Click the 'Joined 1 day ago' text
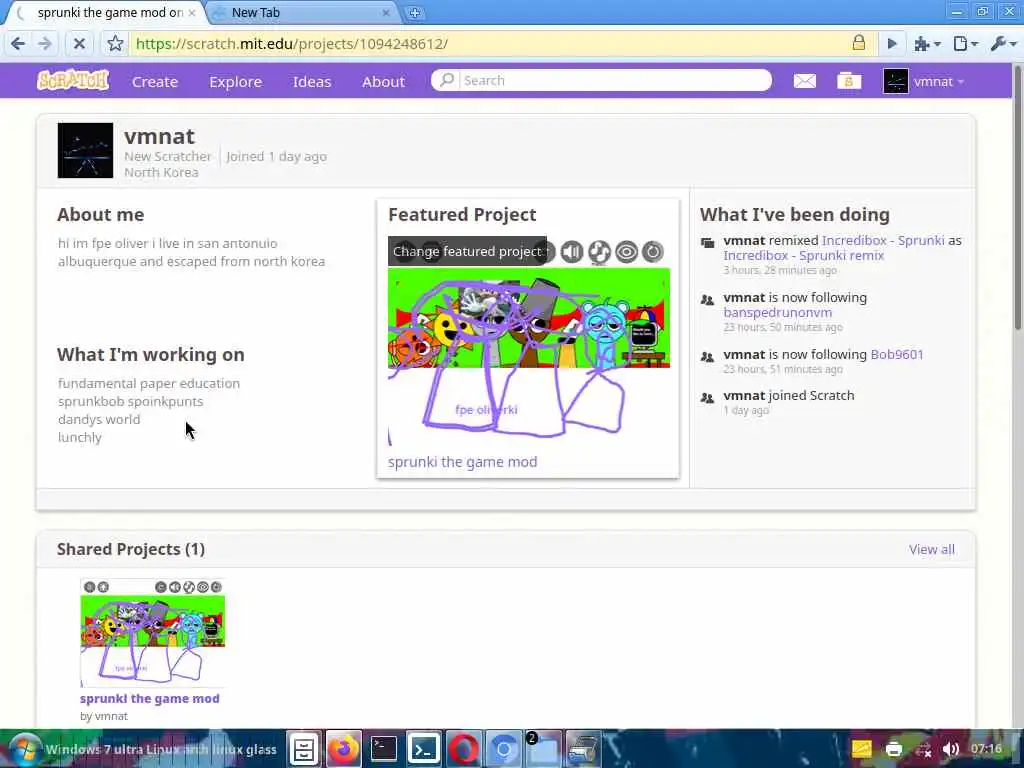The height and width of the screenshot is (768, 1024). click(x=276, y=156)
